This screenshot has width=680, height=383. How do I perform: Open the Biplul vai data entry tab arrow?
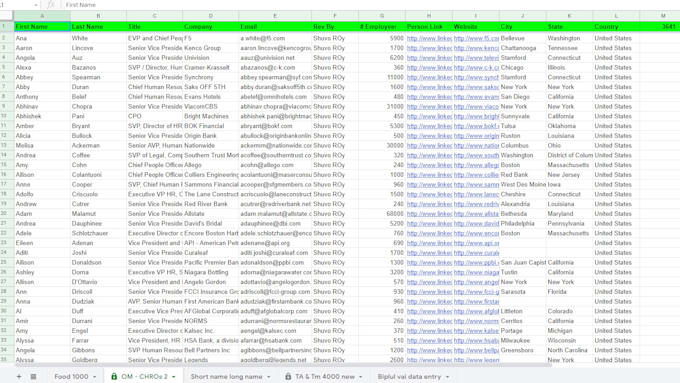click(x=447, y=377)
